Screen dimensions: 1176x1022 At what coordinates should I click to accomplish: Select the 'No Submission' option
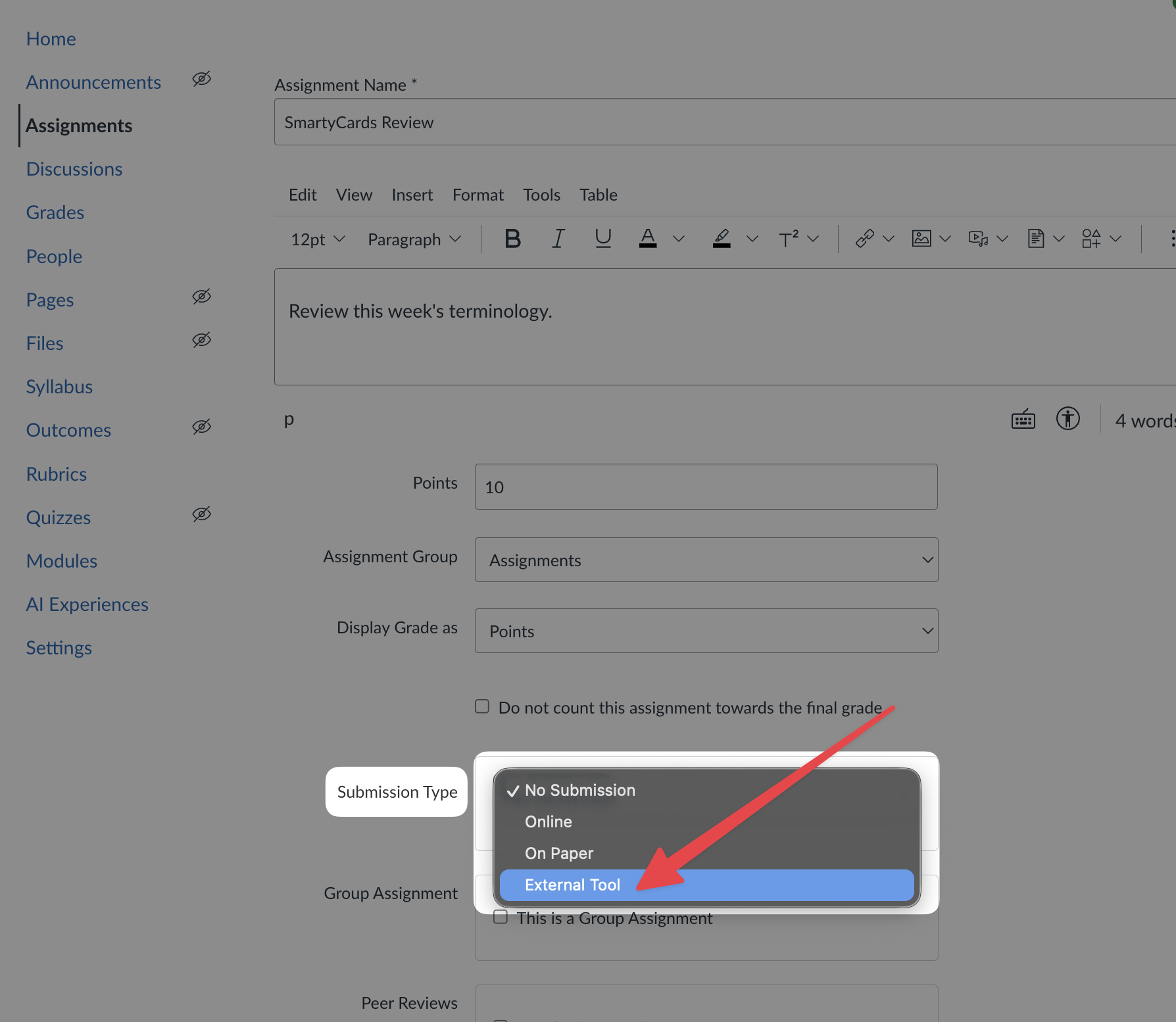pos(706,790)
